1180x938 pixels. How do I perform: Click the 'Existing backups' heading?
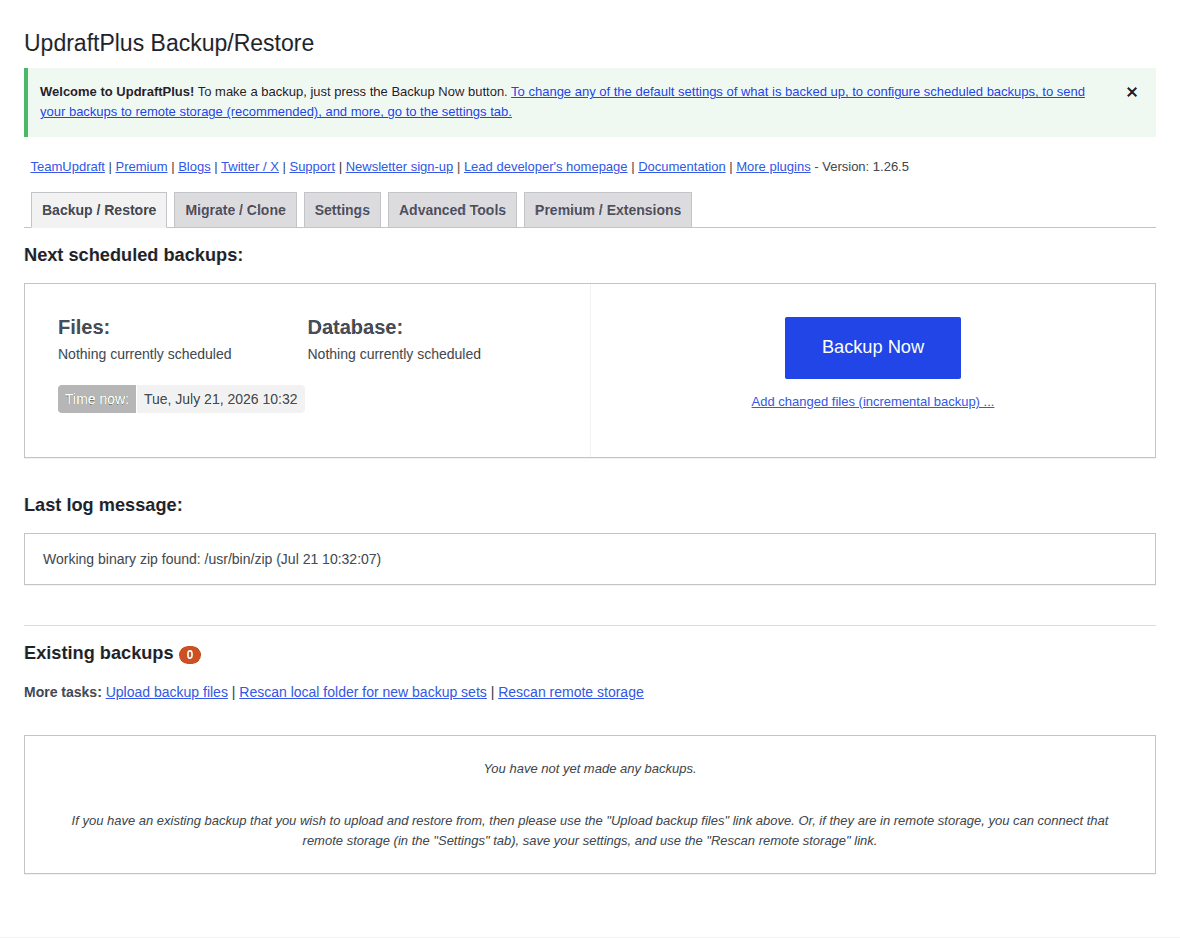[99, 653]
